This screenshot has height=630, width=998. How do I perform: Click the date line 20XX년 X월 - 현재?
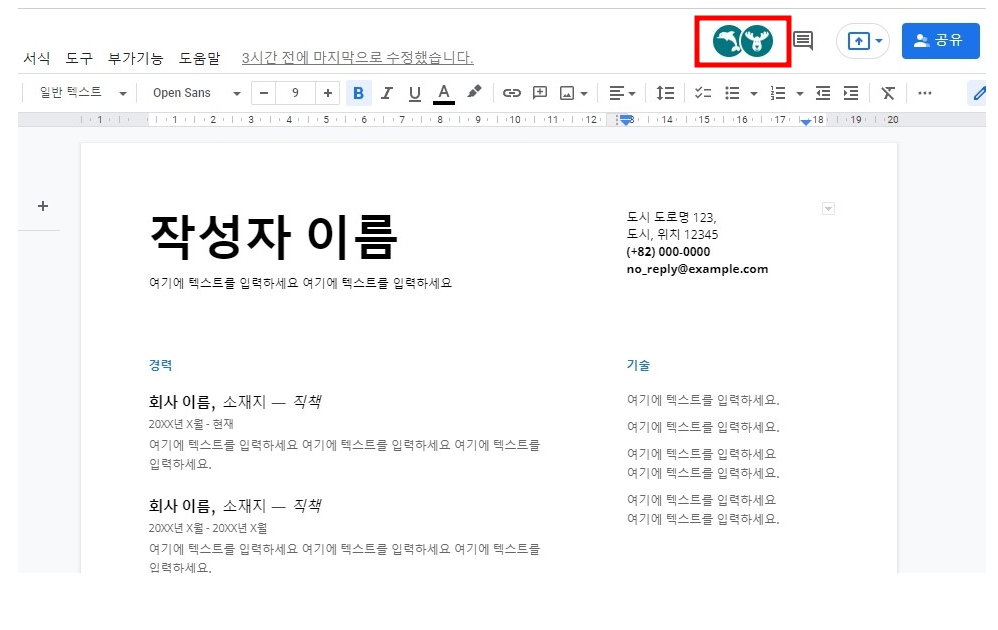[x=191, y=424]
